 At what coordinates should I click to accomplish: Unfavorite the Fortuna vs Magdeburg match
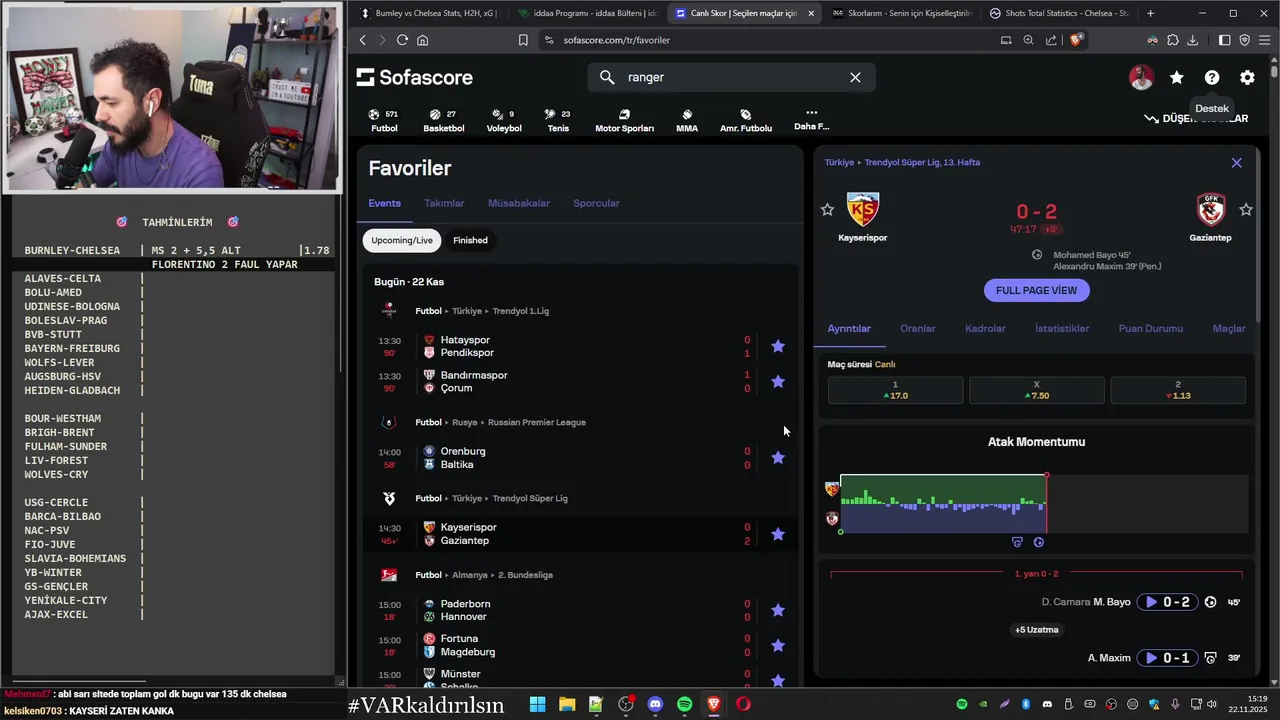(778, 645)
